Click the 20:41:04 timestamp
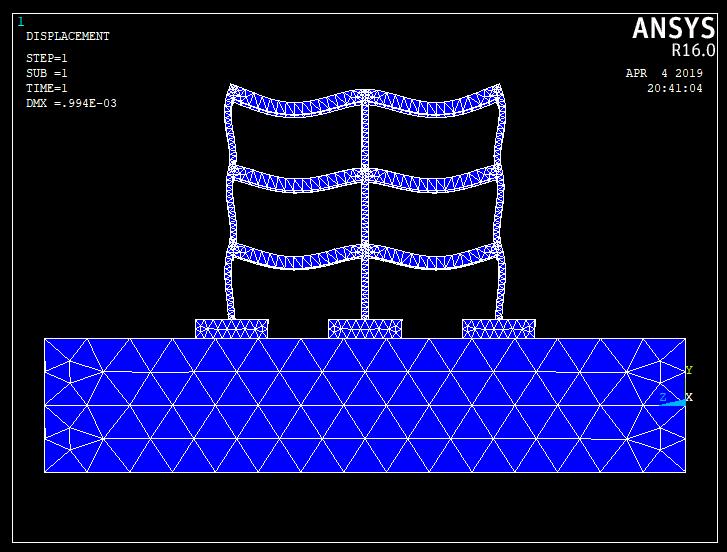 675,88
